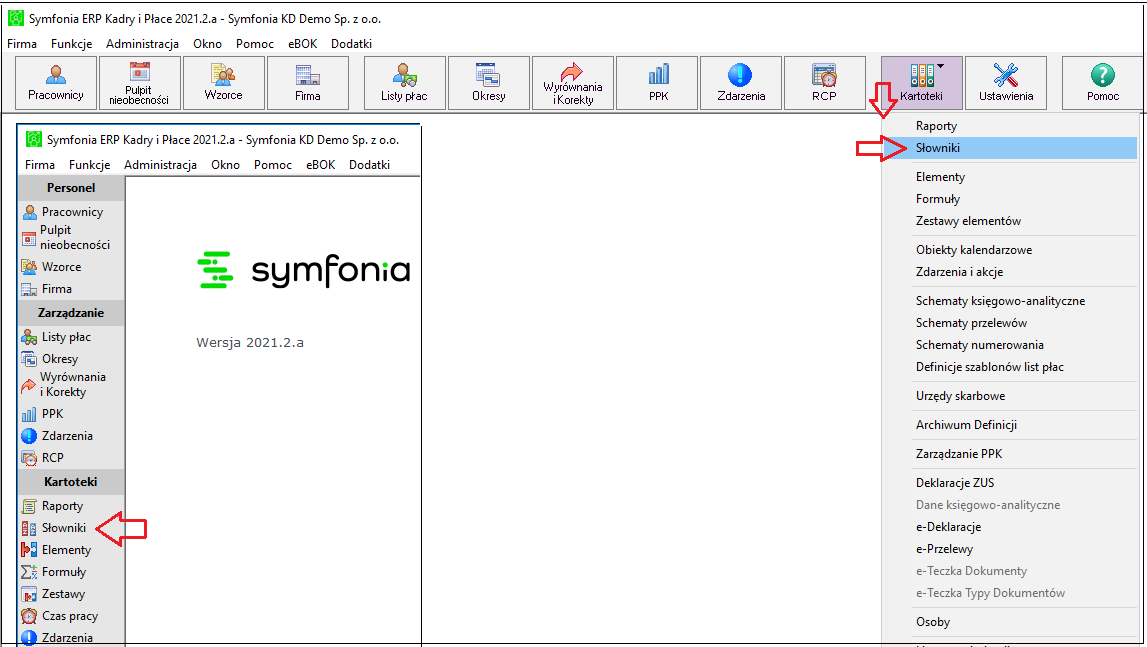Open Listy płac from the toolbar
Viewport: 1147px width, 647px height.
click(405, 83)
